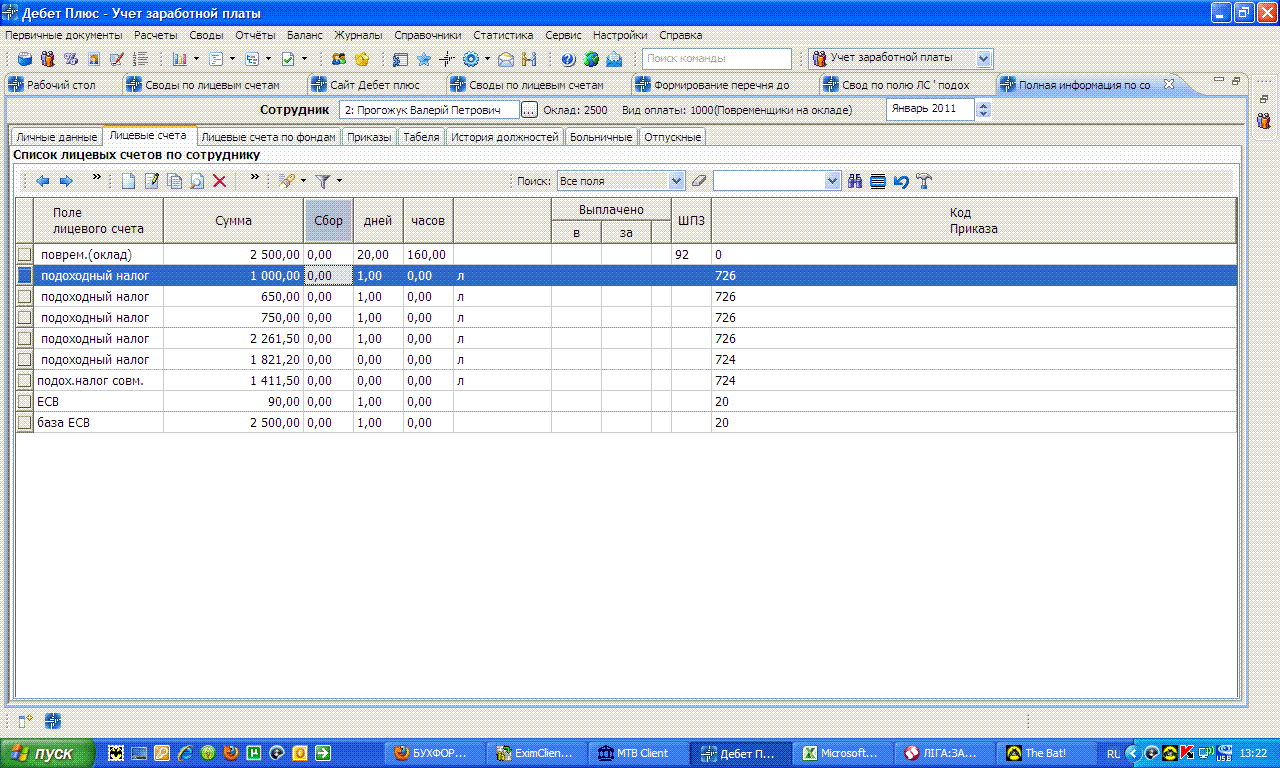Viewport: 1280px width, 768px height.
Task: Tick checkbox for подоходный налог 750,00 row
Action: coord(25,318)
